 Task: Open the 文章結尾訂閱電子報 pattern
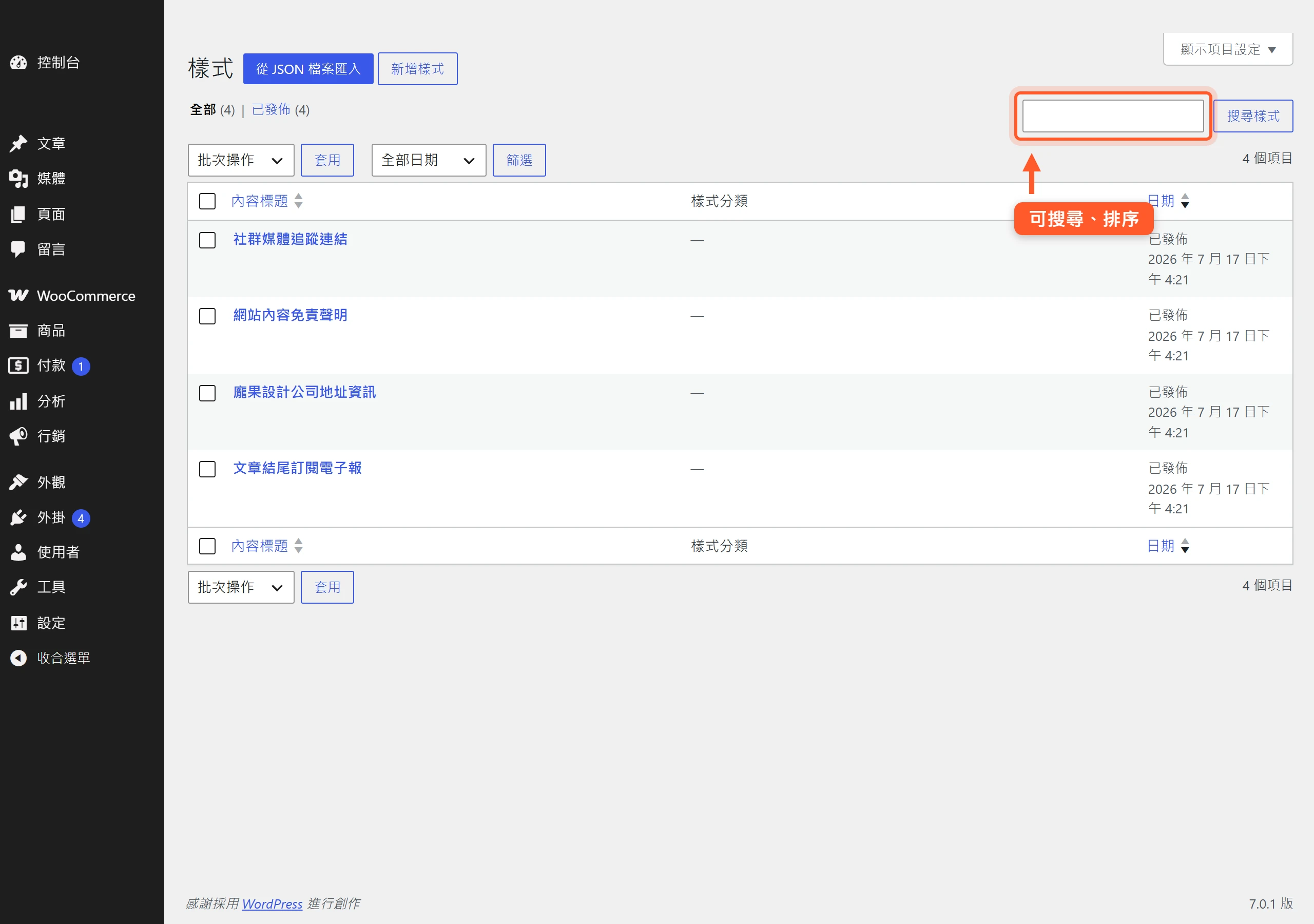click(297, 468)
